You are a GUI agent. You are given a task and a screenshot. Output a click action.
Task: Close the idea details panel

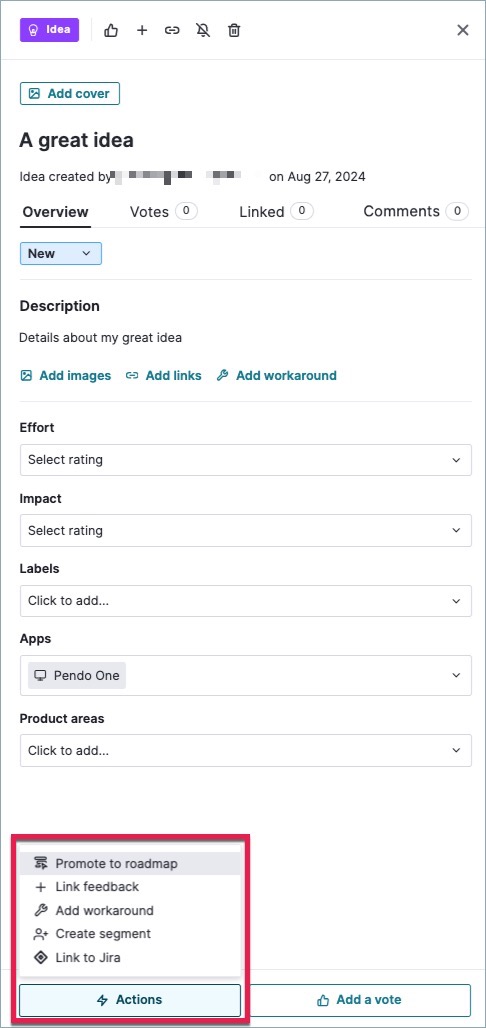[x=463, y=30]
